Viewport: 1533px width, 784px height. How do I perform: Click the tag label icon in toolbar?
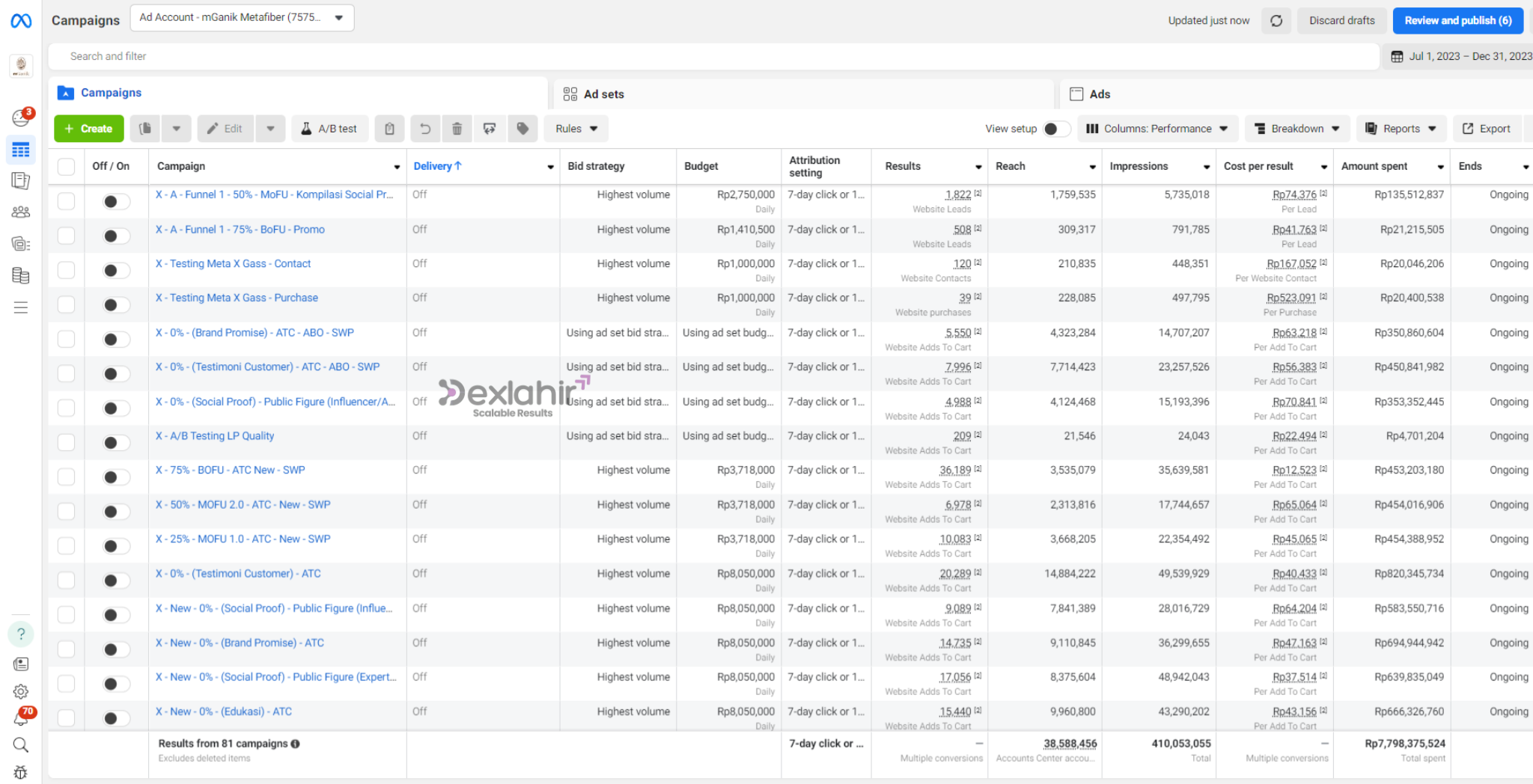(x=522, y=129)
